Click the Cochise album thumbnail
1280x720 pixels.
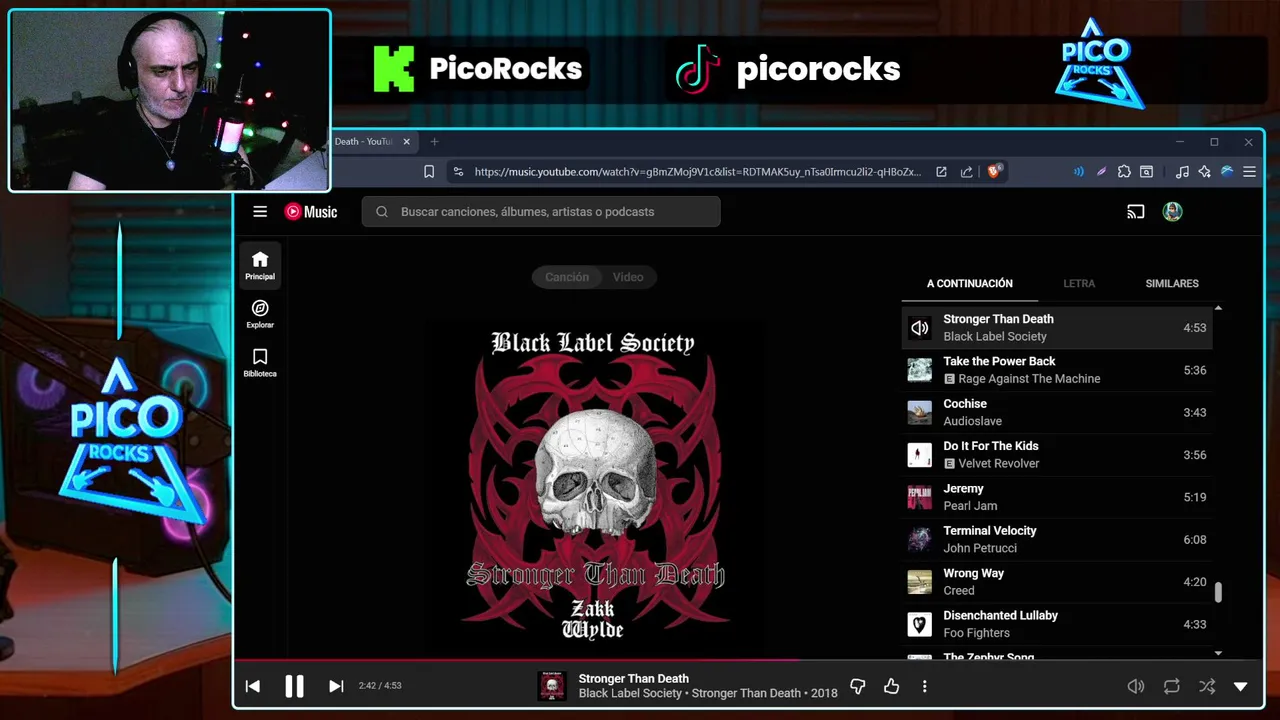[x=920, y=412]
